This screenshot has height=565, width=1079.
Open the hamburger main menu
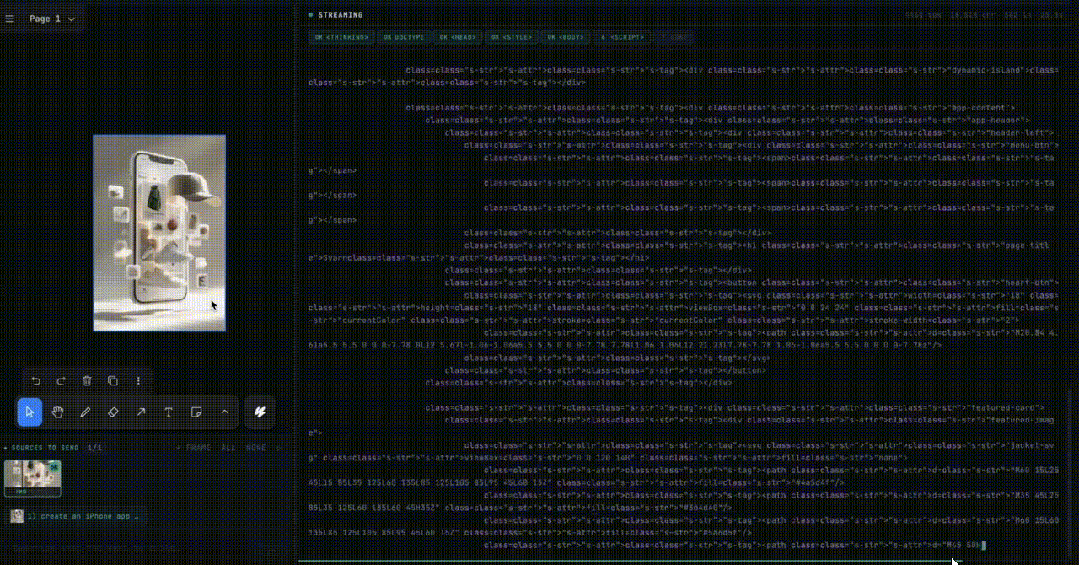[x=10, y=19]
